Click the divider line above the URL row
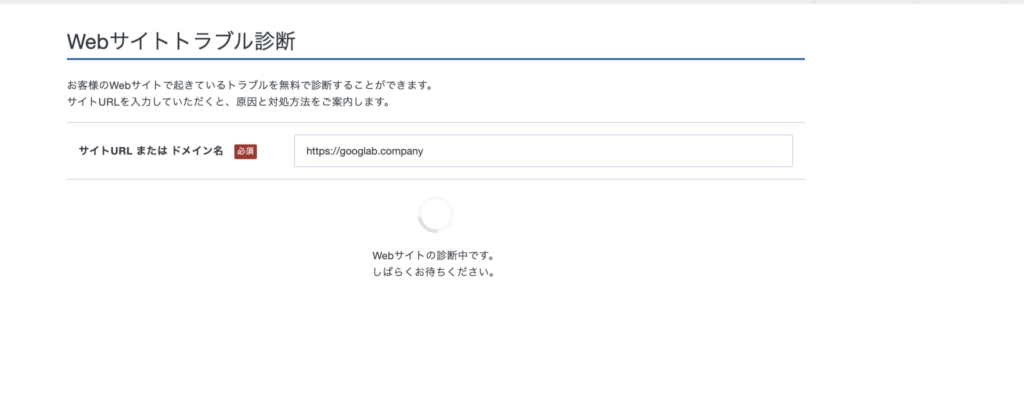This screenshot has height=417, width=1024. point(435,122)
